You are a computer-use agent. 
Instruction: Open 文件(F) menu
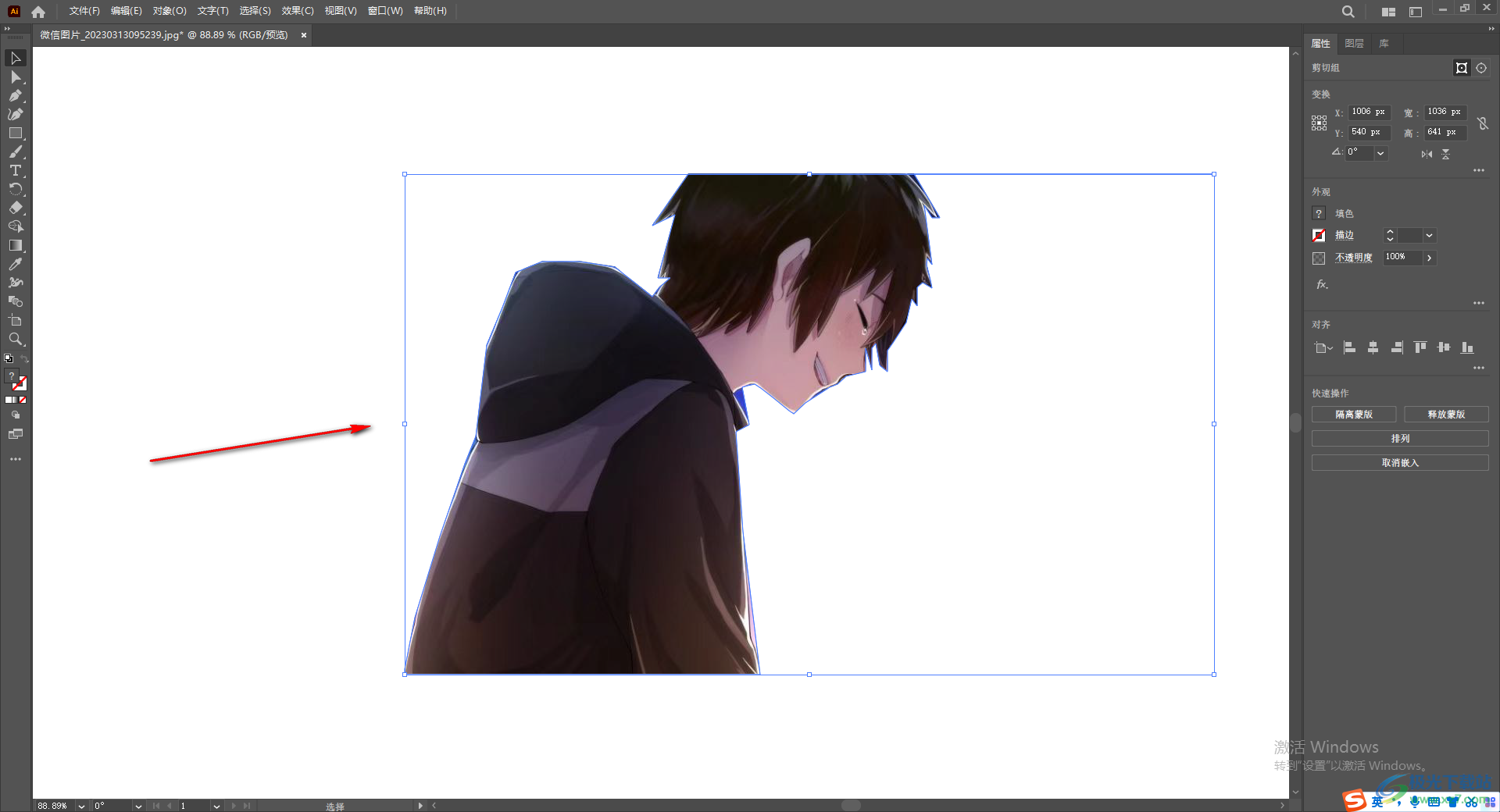pos(84,11)
